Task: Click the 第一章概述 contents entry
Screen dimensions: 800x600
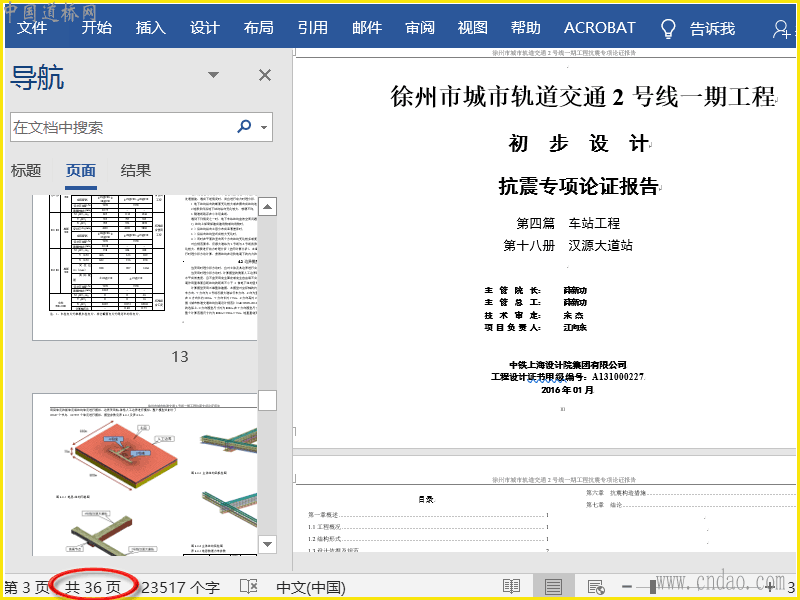Action: [428, 515]
